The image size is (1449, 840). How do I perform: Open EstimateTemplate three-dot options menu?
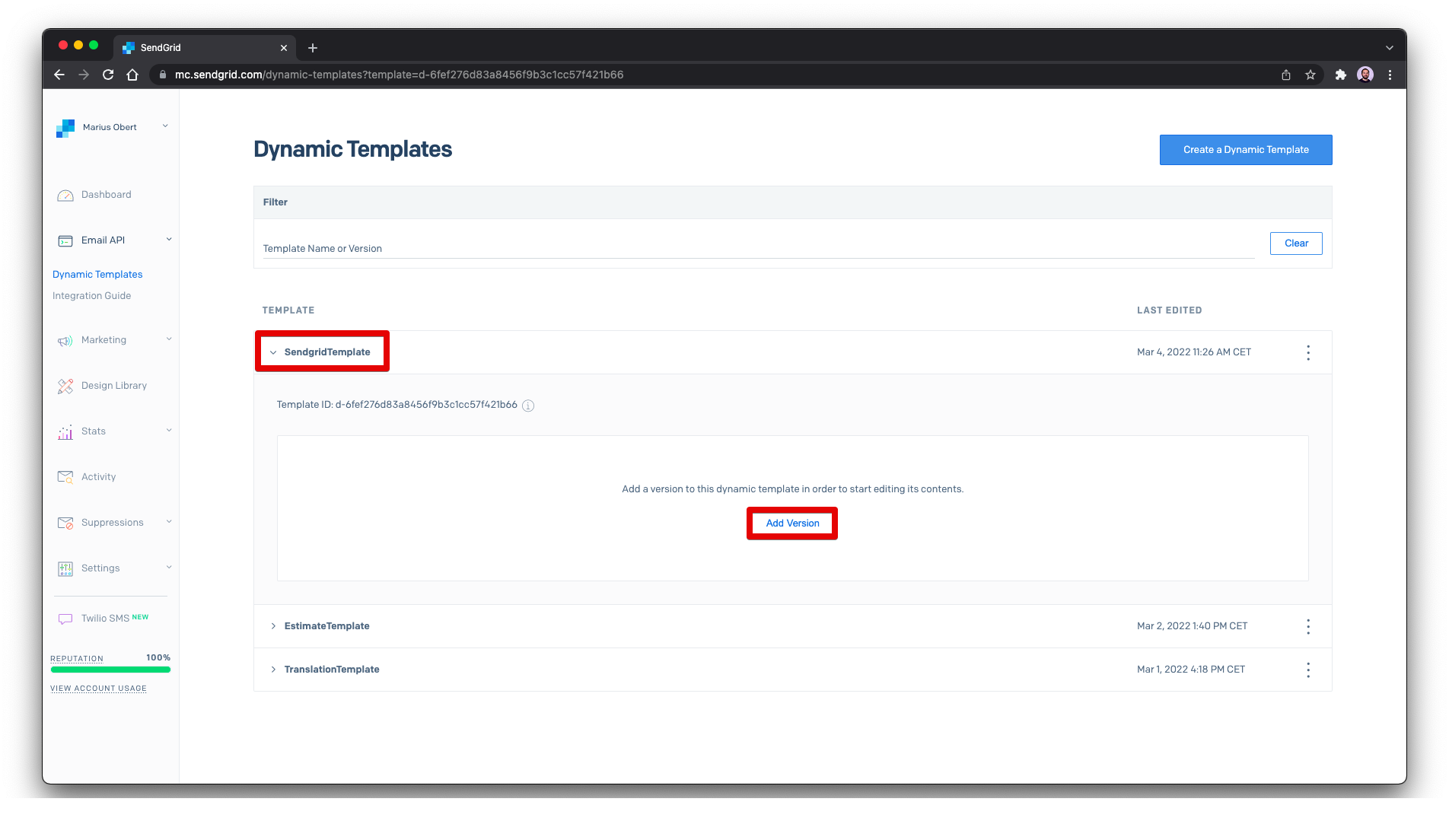click(x=1308, y=626)
